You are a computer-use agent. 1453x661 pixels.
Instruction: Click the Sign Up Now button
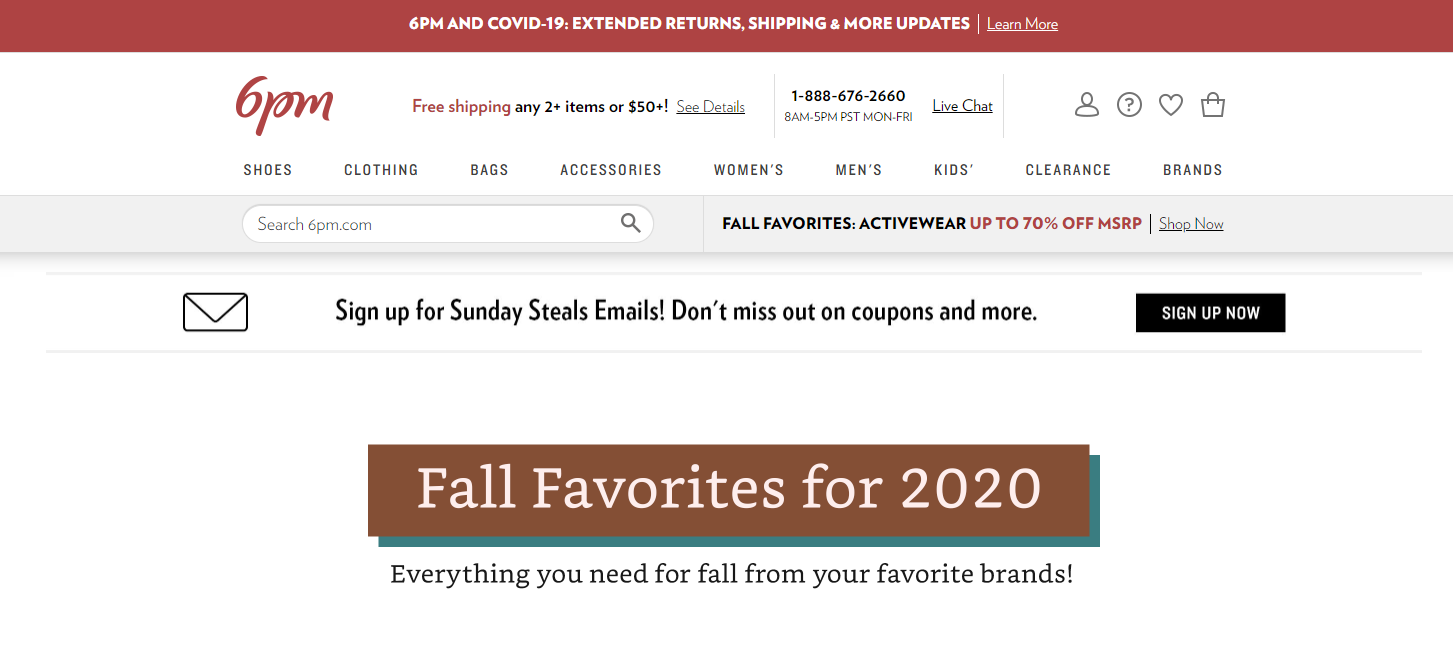click(1210, 313)
